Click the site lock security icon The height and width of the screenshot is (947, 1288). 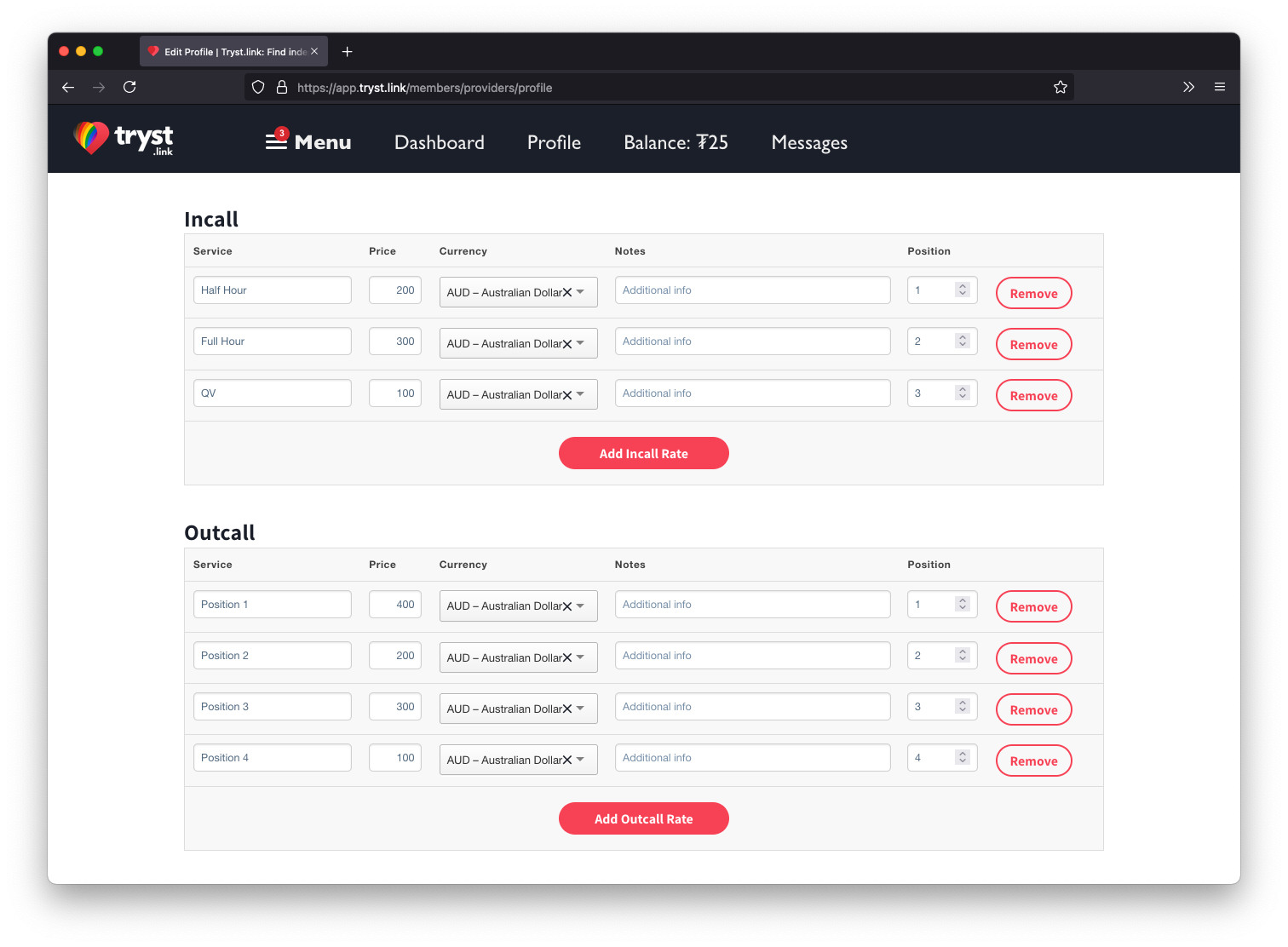(x=282, y=87)
